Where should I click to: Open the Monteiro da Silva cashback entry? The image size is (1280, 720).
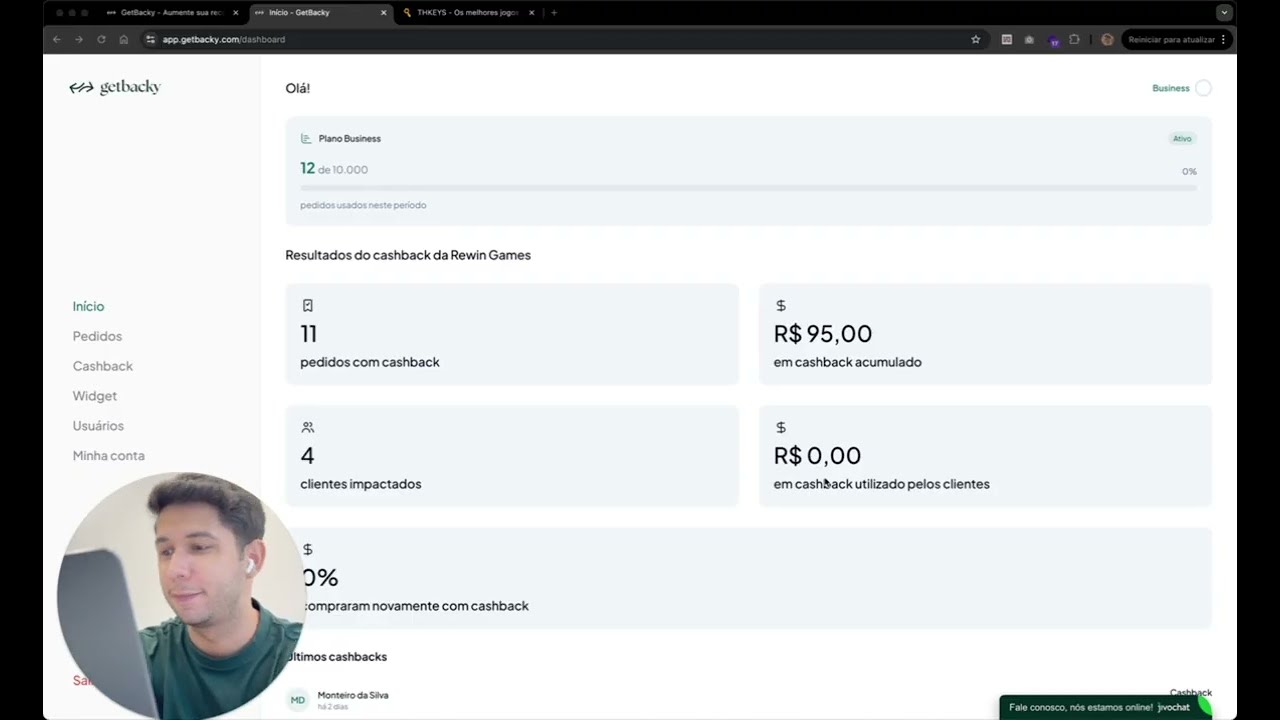[748, 700]
